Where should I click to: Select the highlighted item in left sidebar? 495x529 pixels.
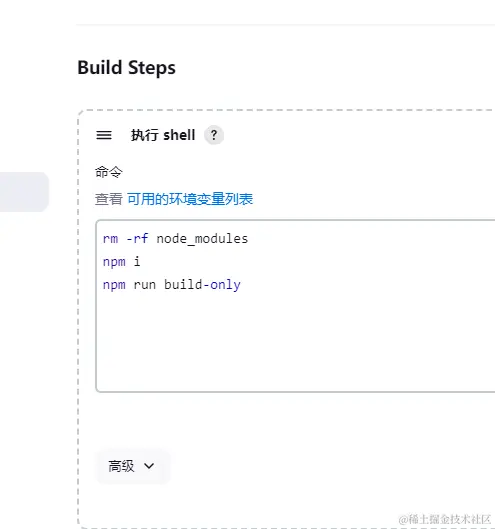tap(24, 192)
